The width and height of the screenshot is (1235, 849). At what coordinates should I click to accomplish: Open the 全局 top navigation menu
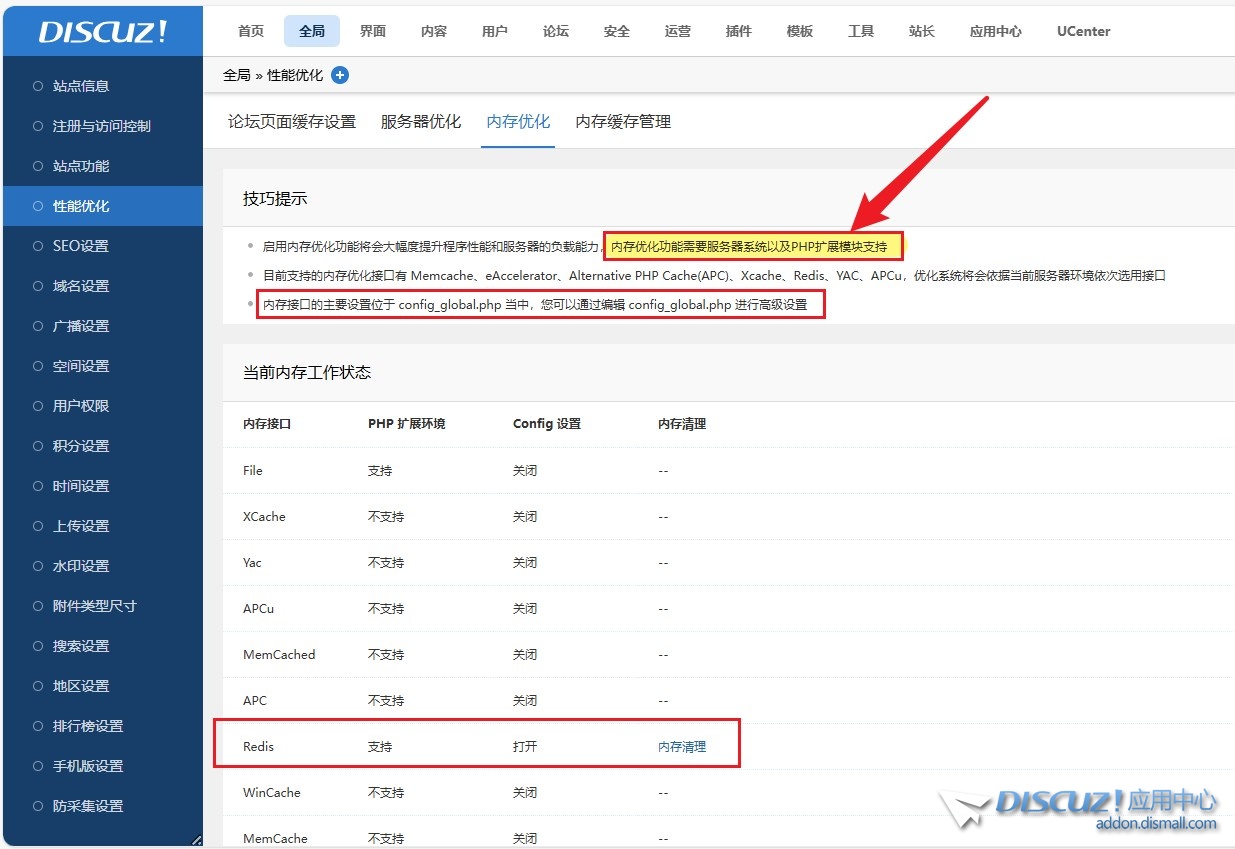click(312, 31)
